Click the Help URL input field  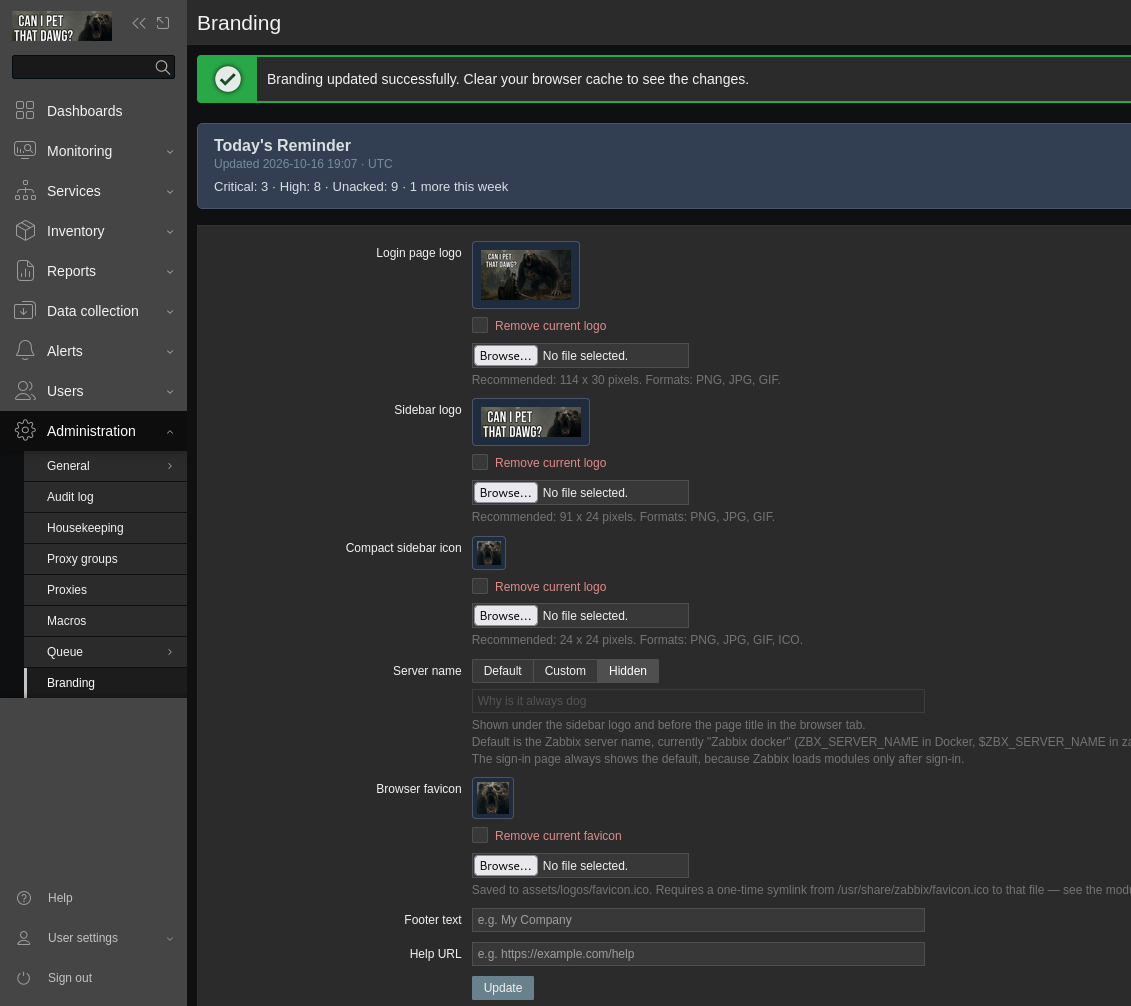[x=698, y=953]
